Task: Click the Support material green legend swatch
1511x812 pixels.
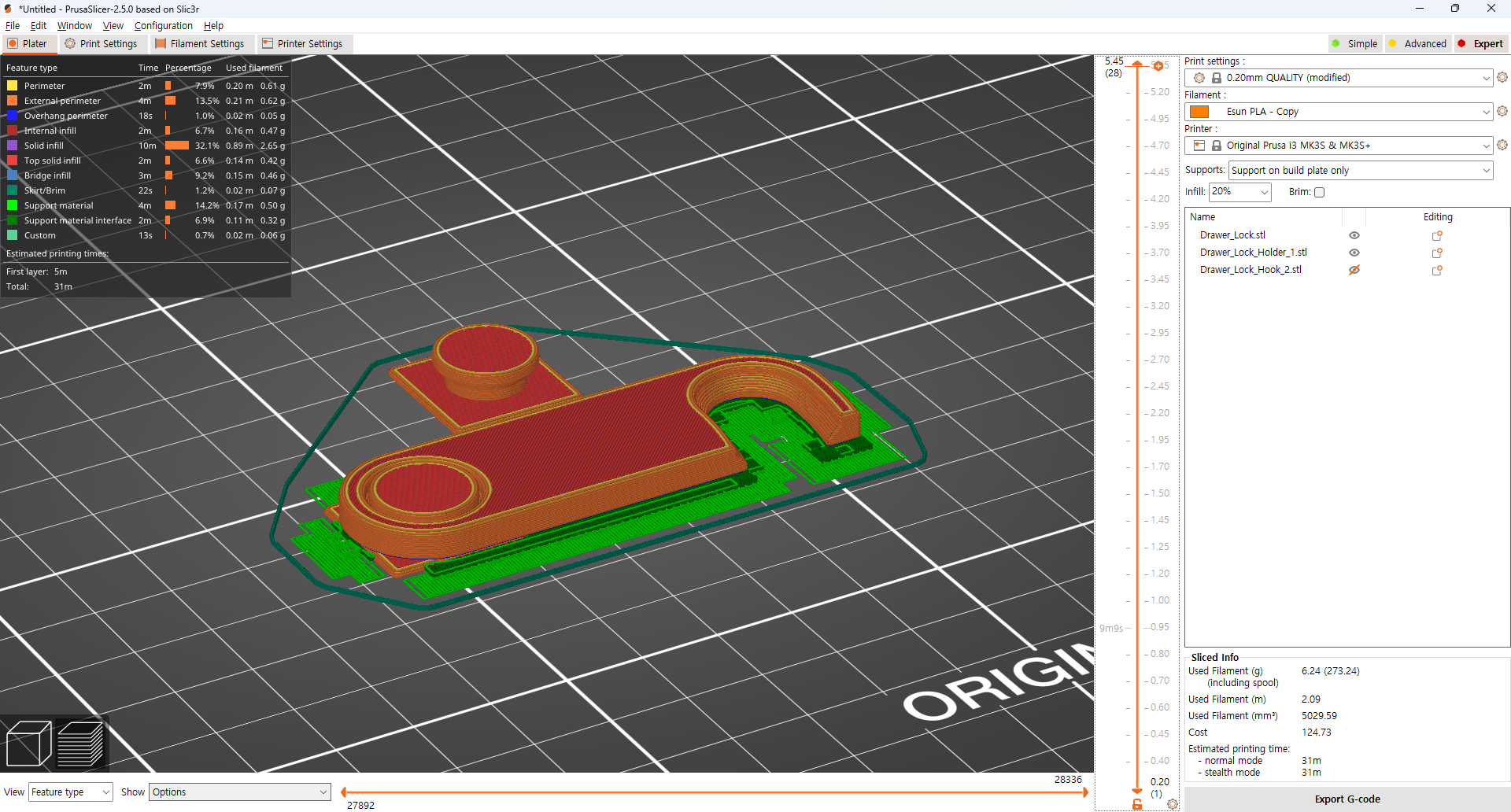Action: coord(13,205)
